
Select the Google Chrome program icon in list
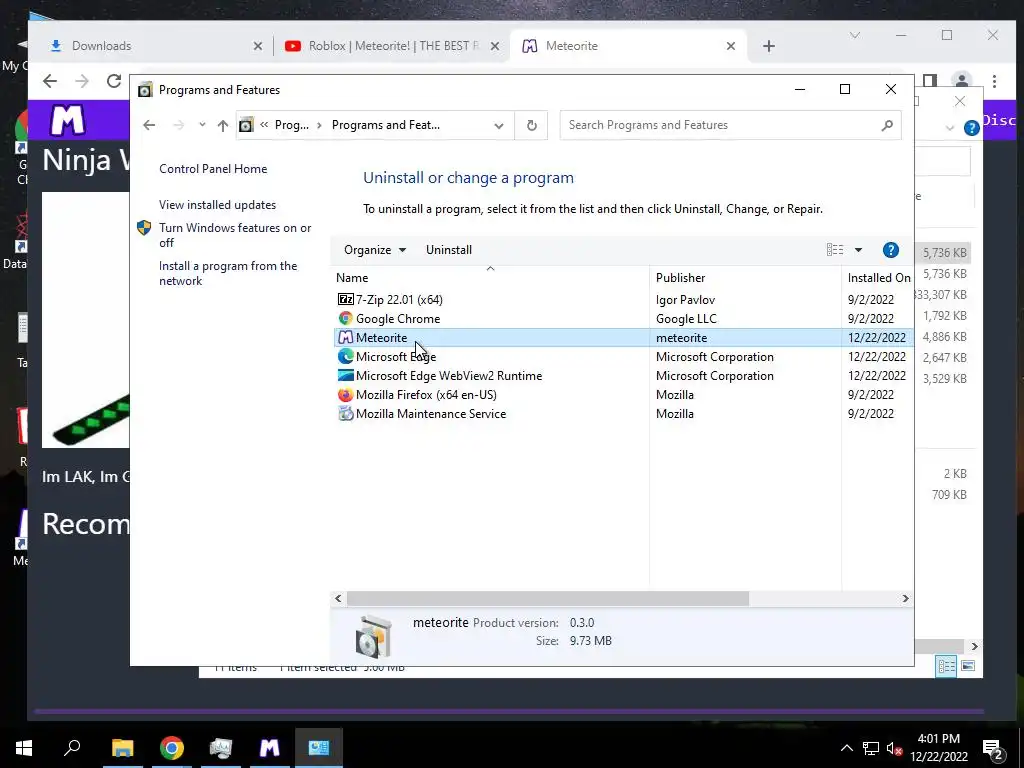(x=345, y=319)
